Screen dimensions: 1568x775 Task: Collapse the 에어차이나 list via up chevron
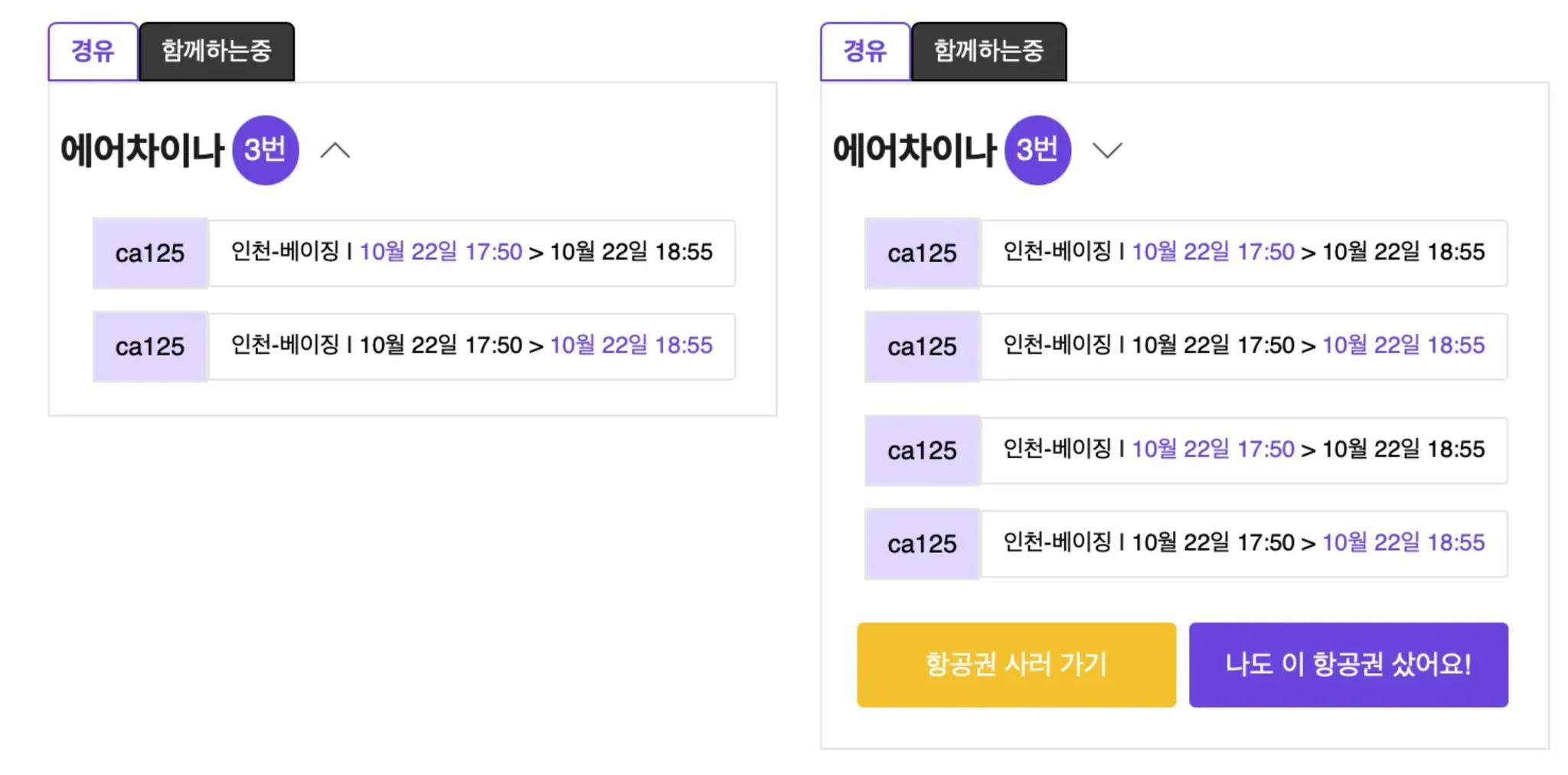coord(335,150)
